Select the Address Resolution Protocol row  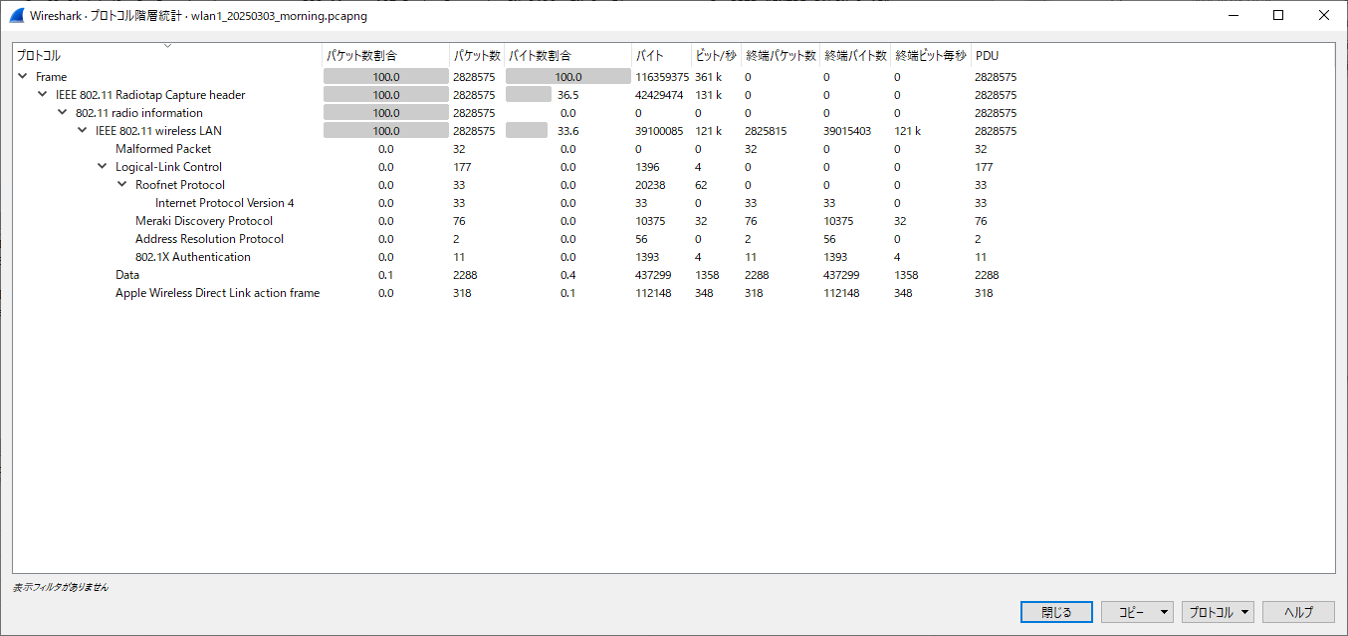[674, 239]
